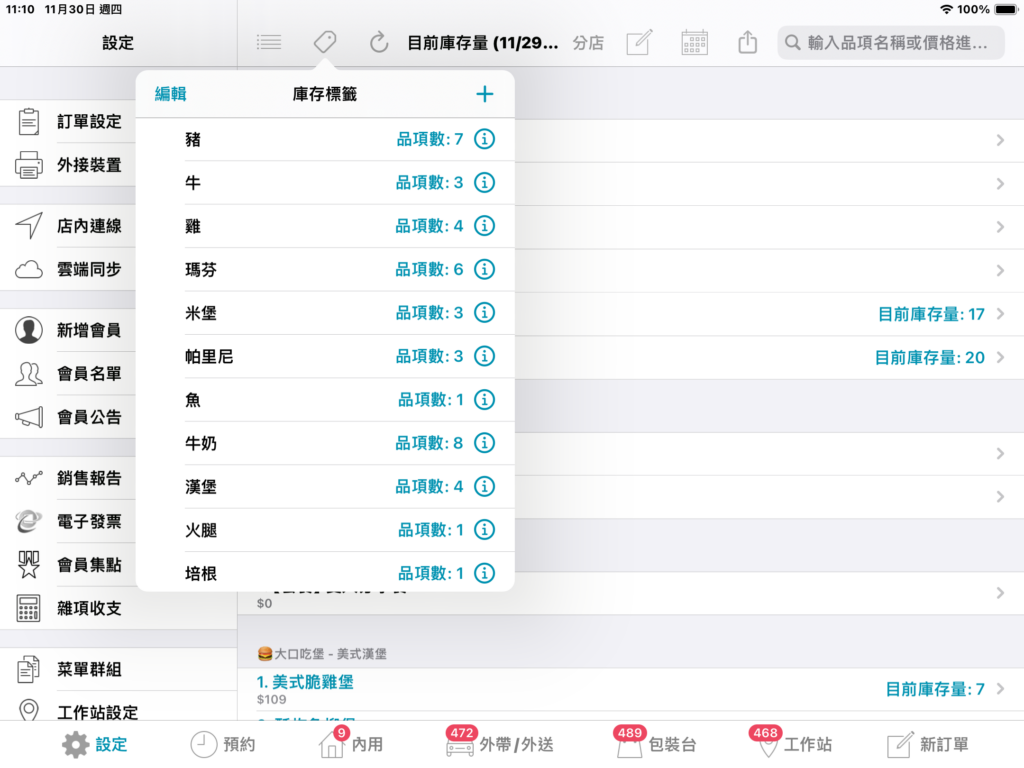This screenshot has width=1024, height=768.
Task: Tap the Wi-Fi icon in status bar
Action: 946,9
